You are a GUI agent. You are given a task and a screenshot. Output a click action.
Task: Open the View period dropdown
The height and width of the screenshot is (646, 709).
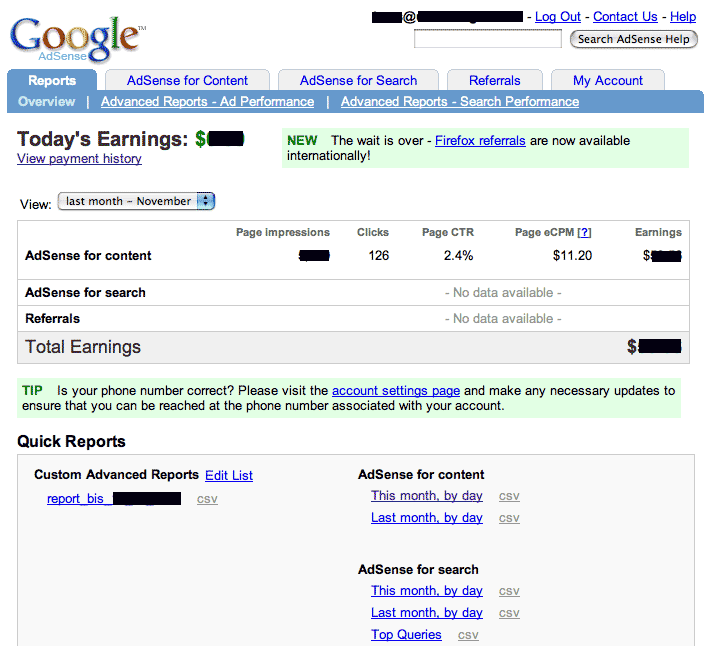(x=136, y=201)
